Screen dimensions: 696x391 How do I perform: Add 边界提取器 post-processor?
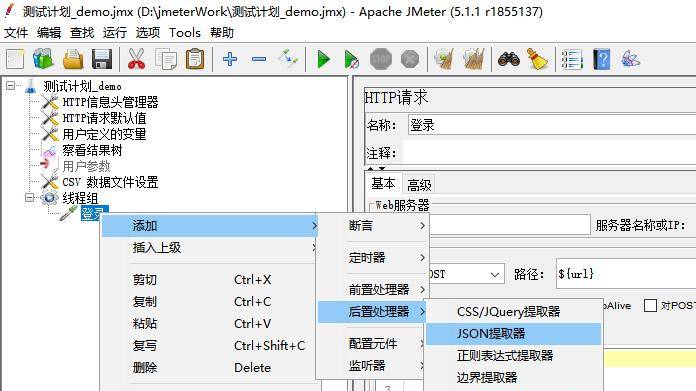click(513, 378)
